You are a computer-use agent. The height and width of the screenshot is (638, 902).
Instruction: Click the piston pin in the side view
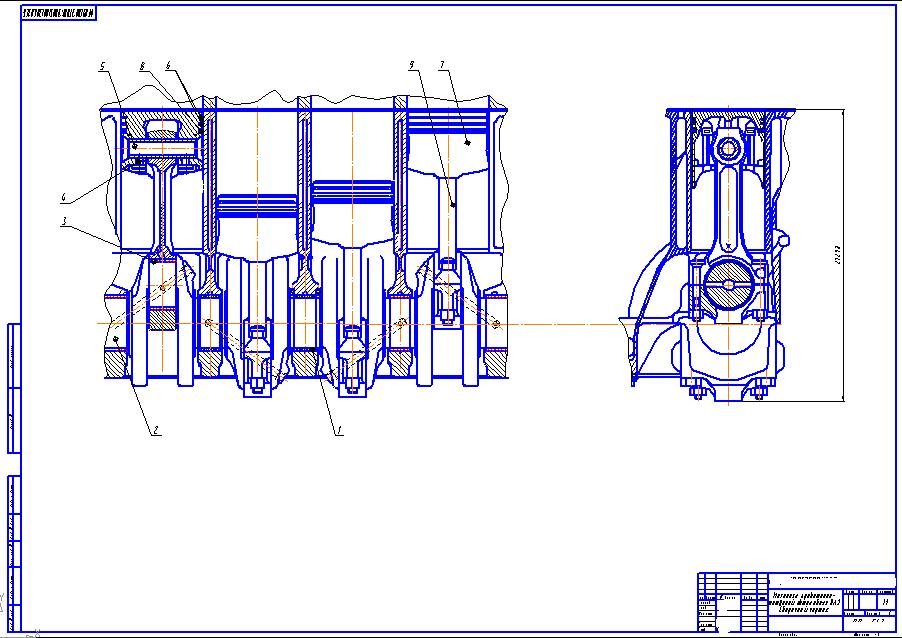point(728,151)
